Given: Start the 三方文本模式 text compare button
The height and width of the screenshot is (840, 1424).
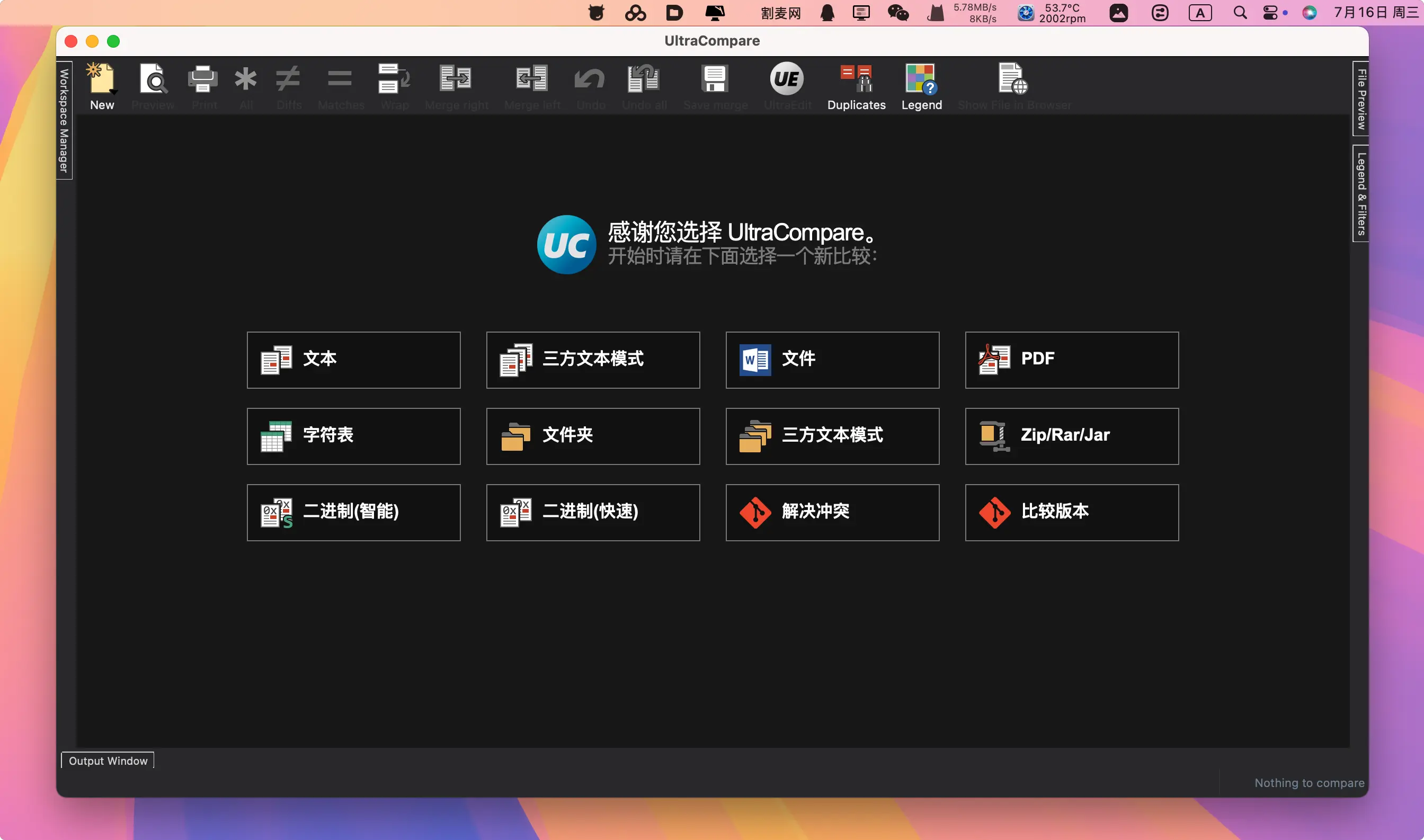Looking at the screenshot, I should point(593,360).
